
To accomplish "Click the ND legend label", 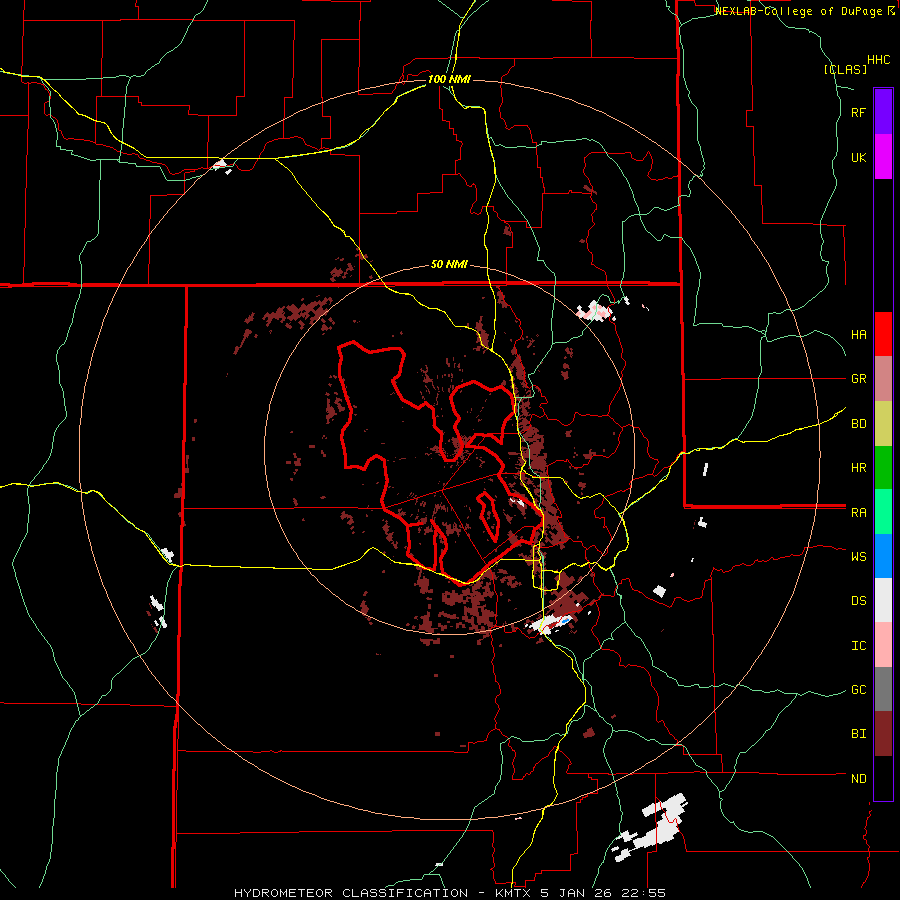I will click(x=858, y=779).
